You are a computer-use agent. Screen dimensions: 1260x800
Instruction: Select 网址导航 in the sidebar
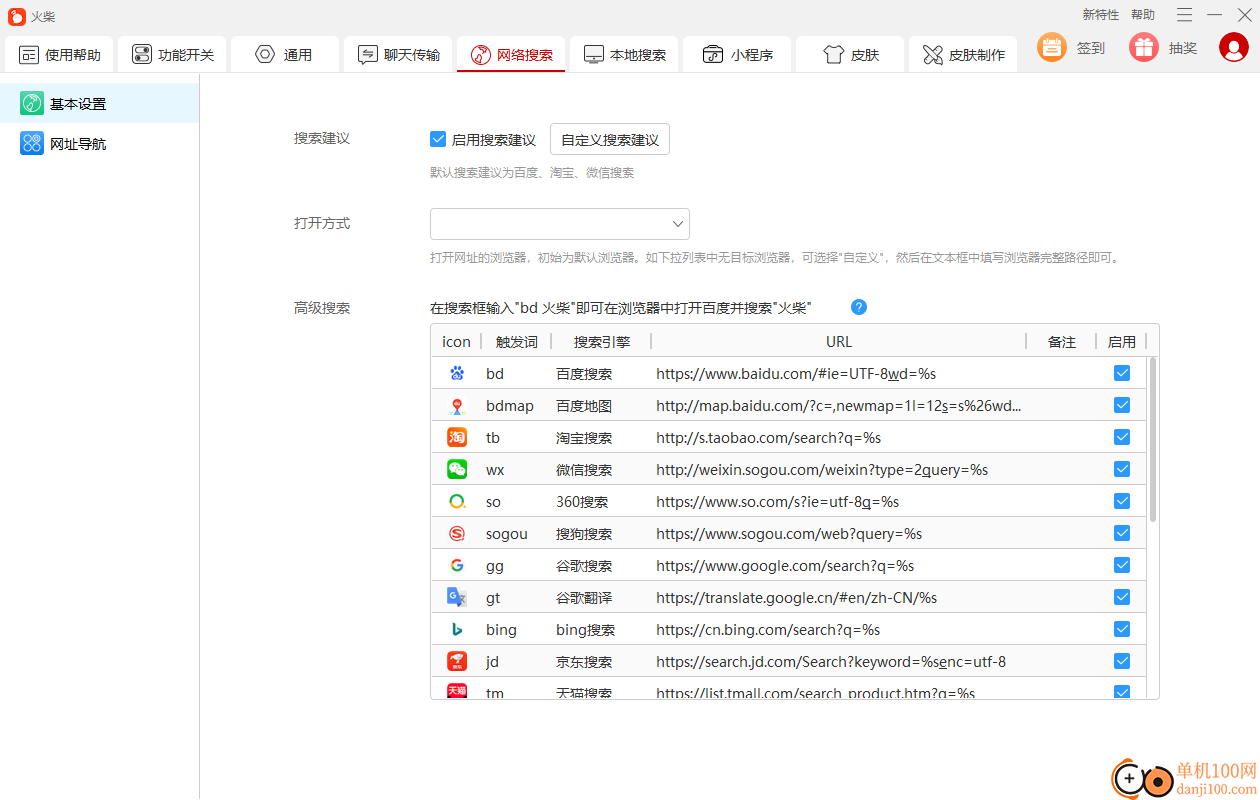pos(100,143)
